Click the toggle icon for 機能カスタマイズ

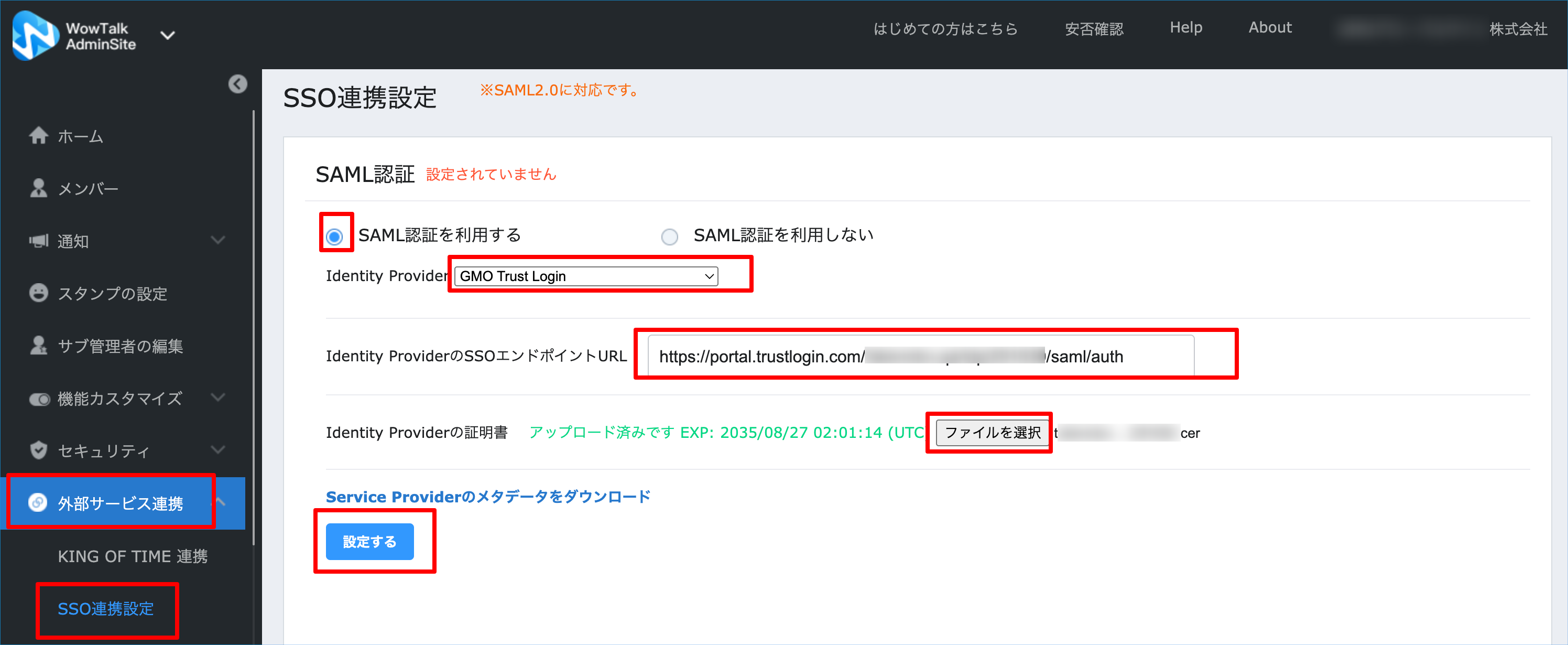[x=39, y=400]
